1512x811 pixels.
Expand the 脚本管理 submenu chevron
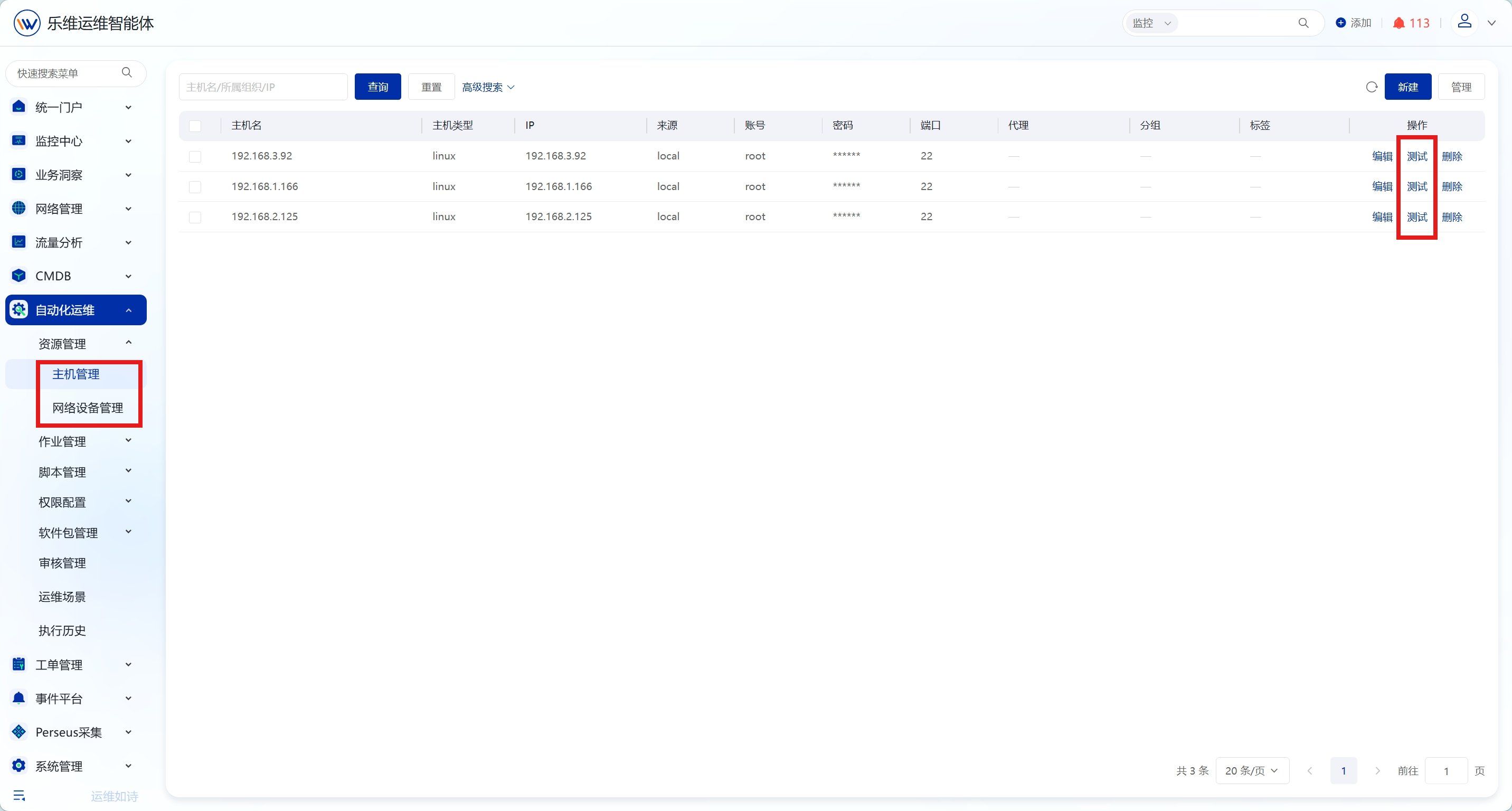coord(128,471)
